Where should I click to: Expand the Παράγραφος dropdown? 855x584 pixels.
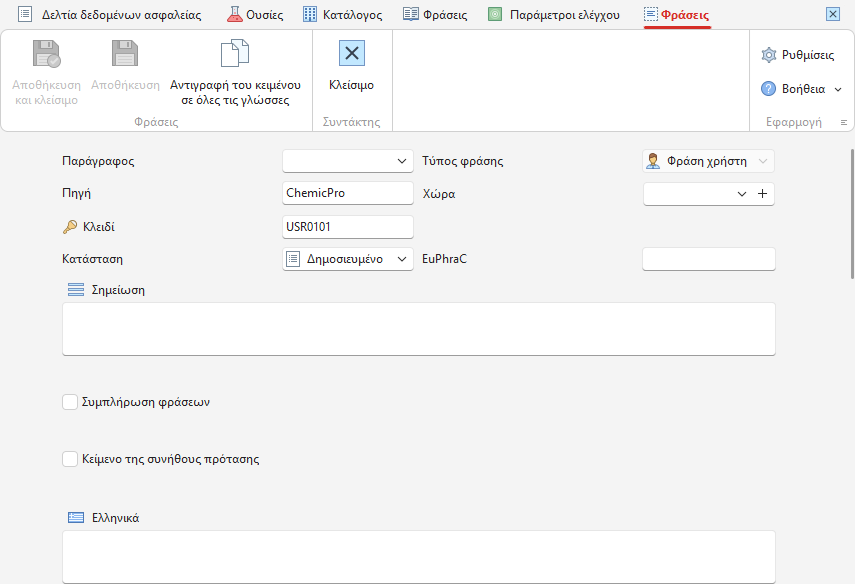point(348,161)
